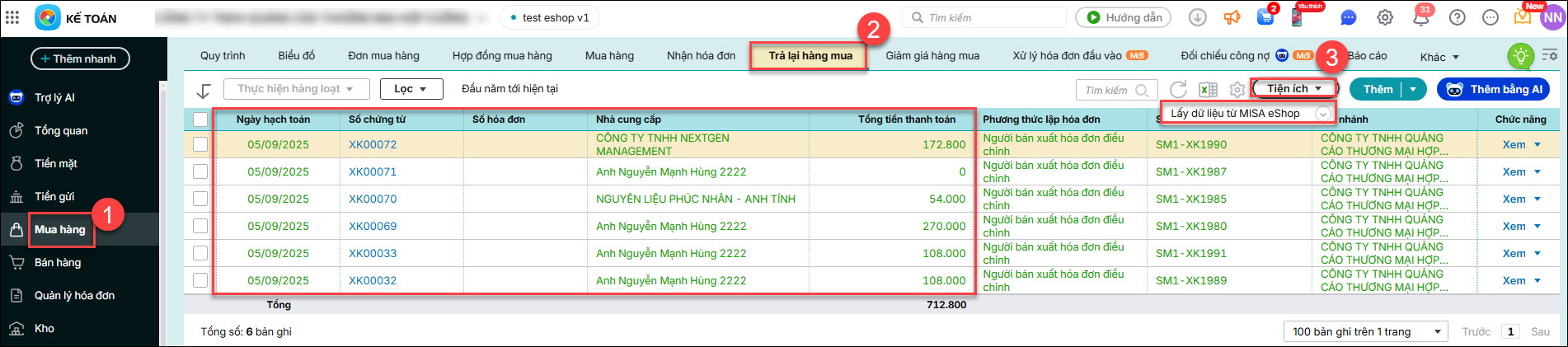Click the help question mark icon
Viewport: 1568px width, 347px height.
[x=1458, y=17]
